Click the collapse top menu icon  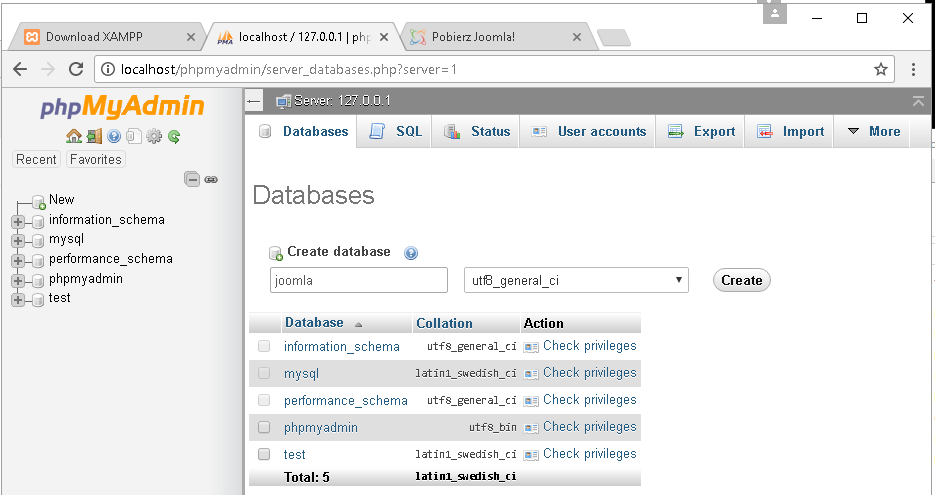click(x=918, y=101)
